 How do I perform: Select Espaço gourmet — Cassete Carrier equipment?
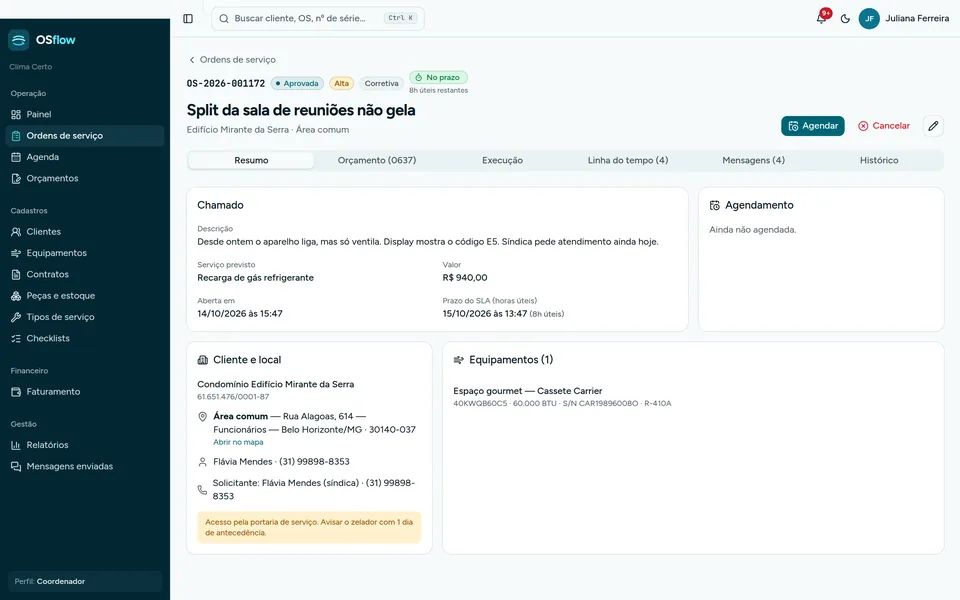pyautogui.click(x=528, y=391)
